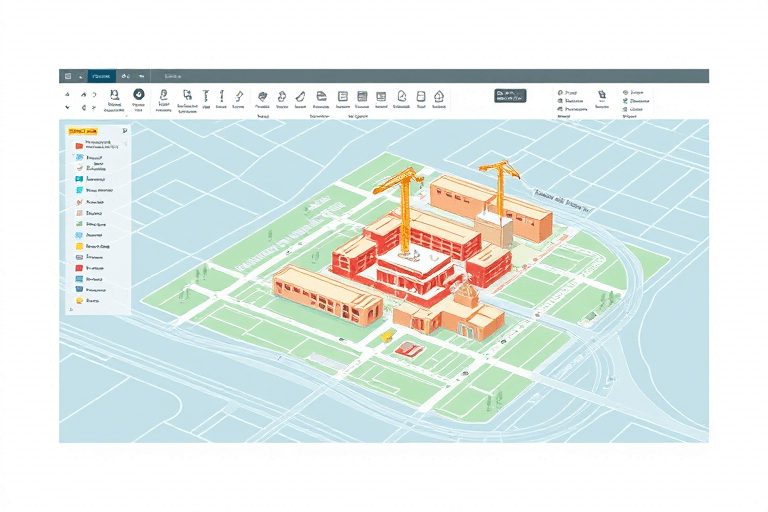The image size is (768, 512).
Task: Click the magnifier icon atop the left panel
Action: [x=124, y=130]
